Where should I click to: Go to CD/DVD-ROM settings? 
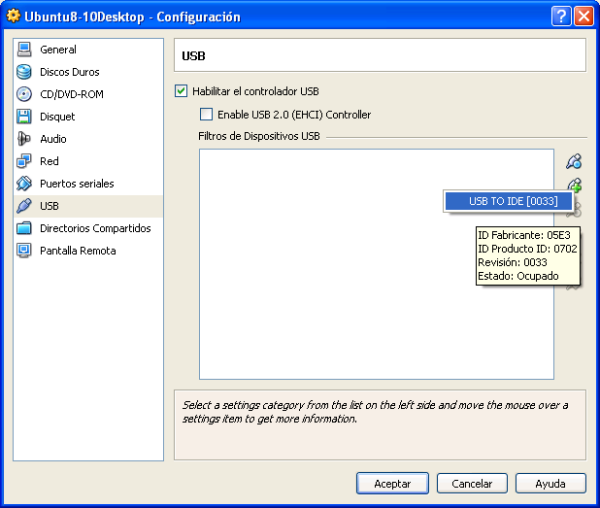tap(71, 94)
